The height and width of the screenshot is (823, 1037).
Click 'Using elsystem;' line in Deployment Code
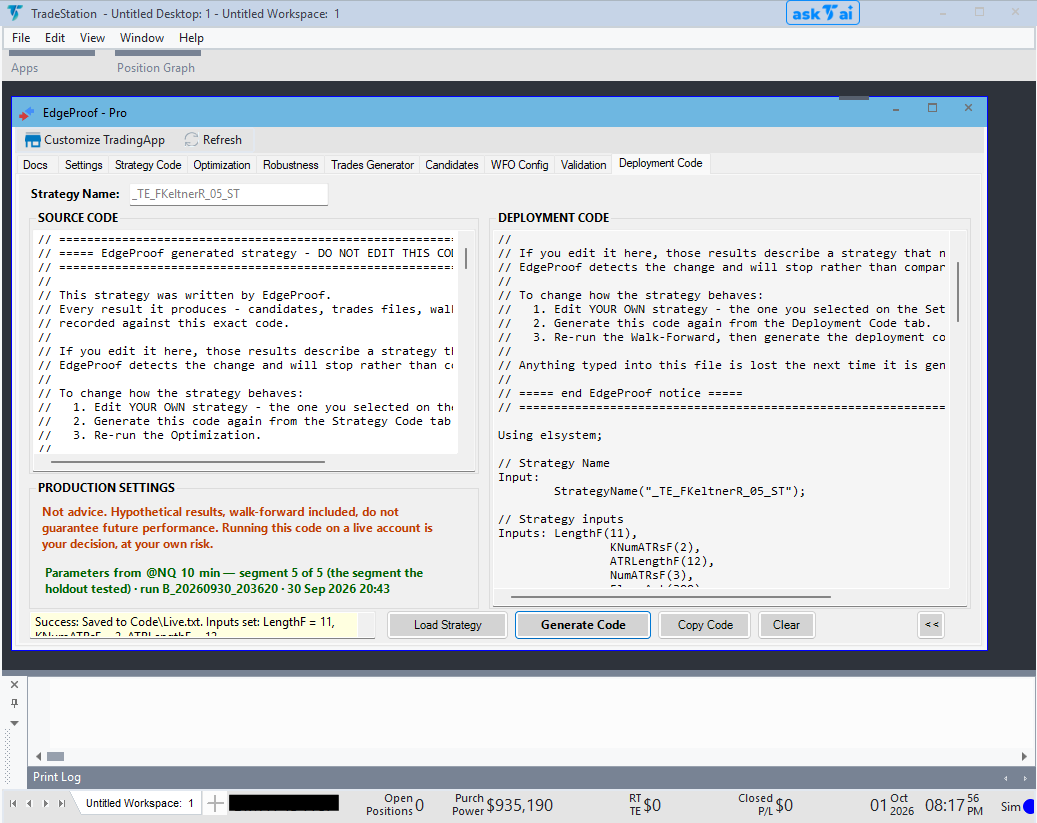coord(550,435)
